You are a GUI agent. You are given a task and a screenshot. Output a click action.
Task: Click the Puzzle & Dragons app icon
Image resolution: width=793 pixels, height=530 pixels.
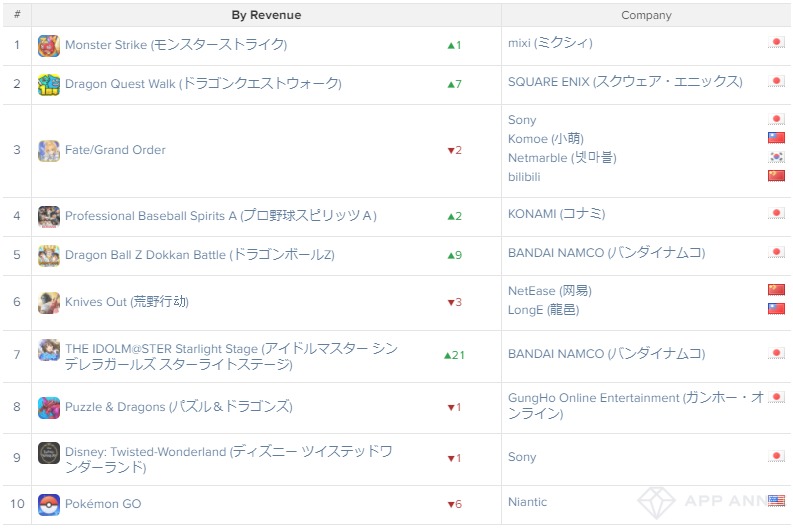click(49, 408)
